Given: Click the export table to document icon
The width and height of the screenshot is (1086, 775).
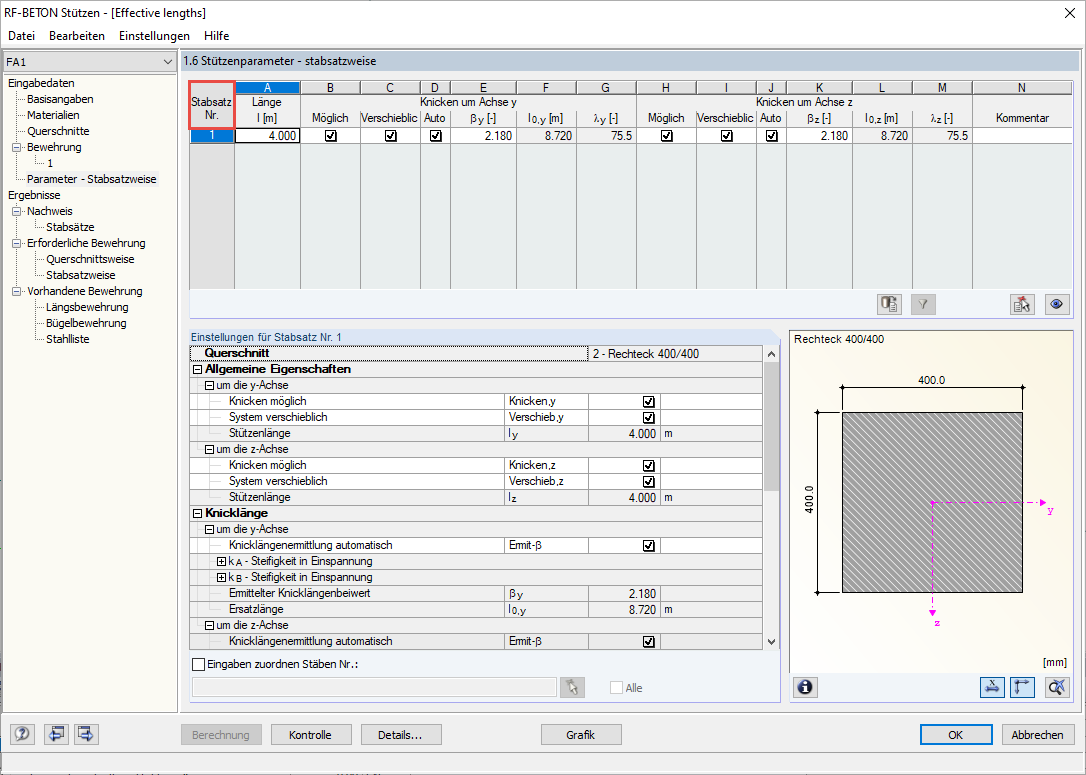Looking at the screenshot, I should (889, 304).
